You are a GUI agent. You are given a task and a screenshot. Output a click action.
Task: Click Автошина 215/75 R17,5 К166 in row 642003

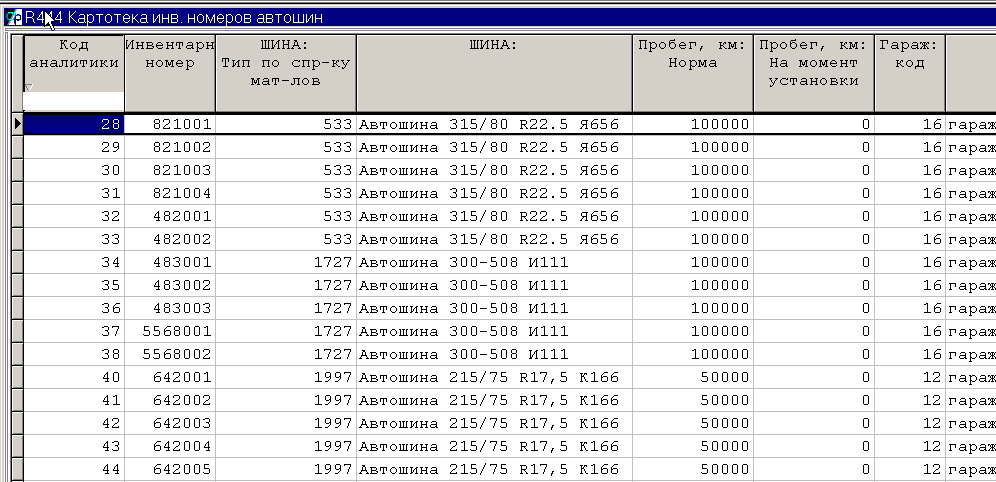pyautogui.click(x=493, y=423)
